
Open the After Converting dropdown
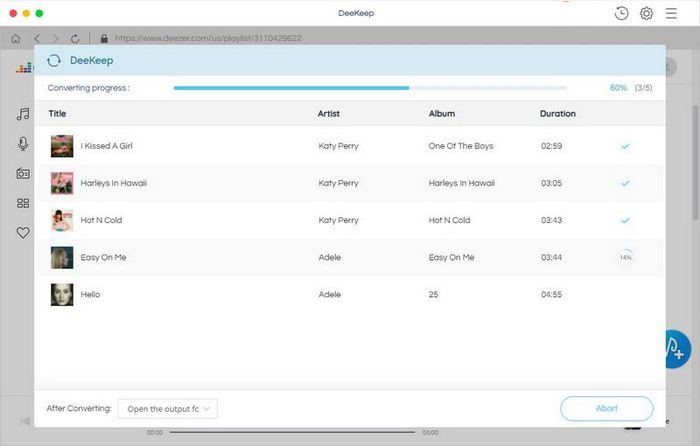click(x=168, y=408)
